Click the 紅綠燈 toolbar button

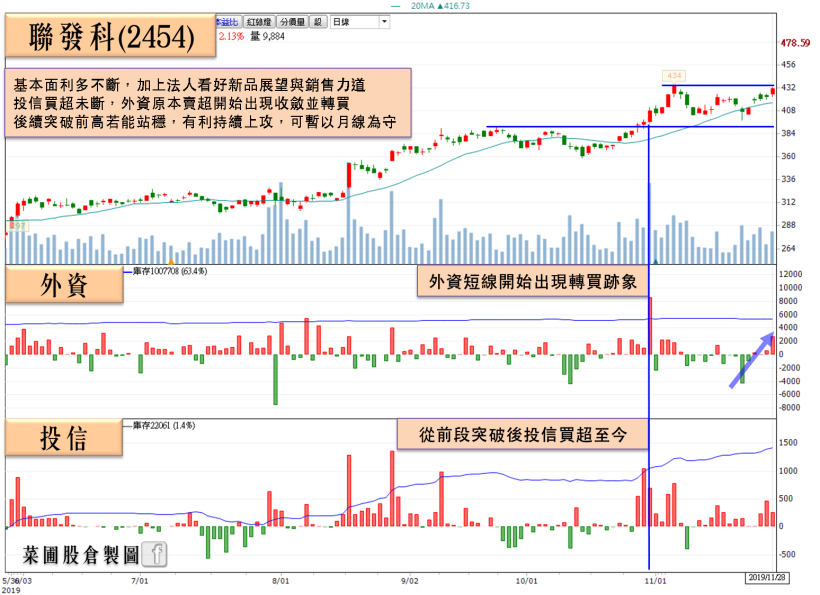click(x=259, y=22)
